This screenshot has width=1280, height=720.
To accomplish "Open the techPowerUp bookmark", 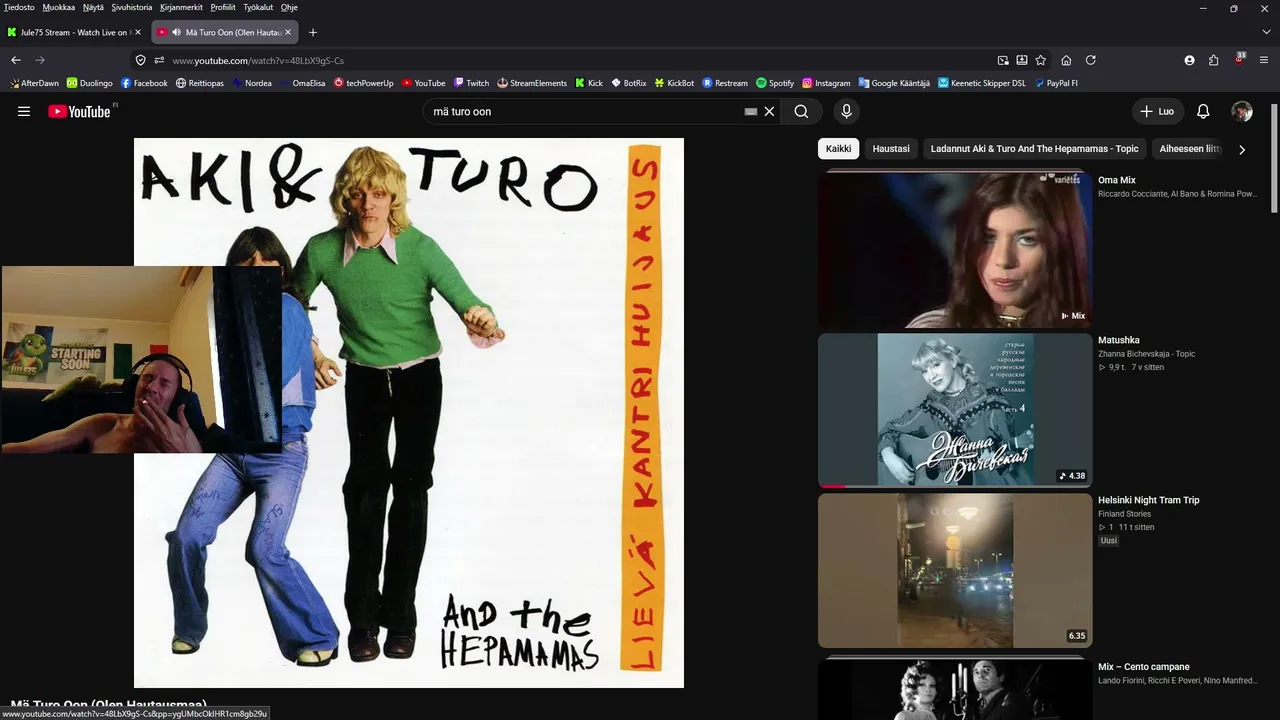I will click(x=364, y=83).
